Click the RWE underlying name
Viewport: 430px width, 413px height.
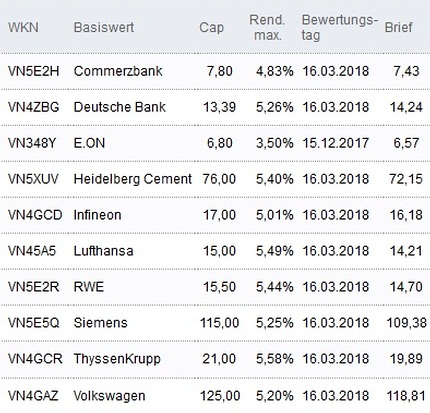point(89,287)
